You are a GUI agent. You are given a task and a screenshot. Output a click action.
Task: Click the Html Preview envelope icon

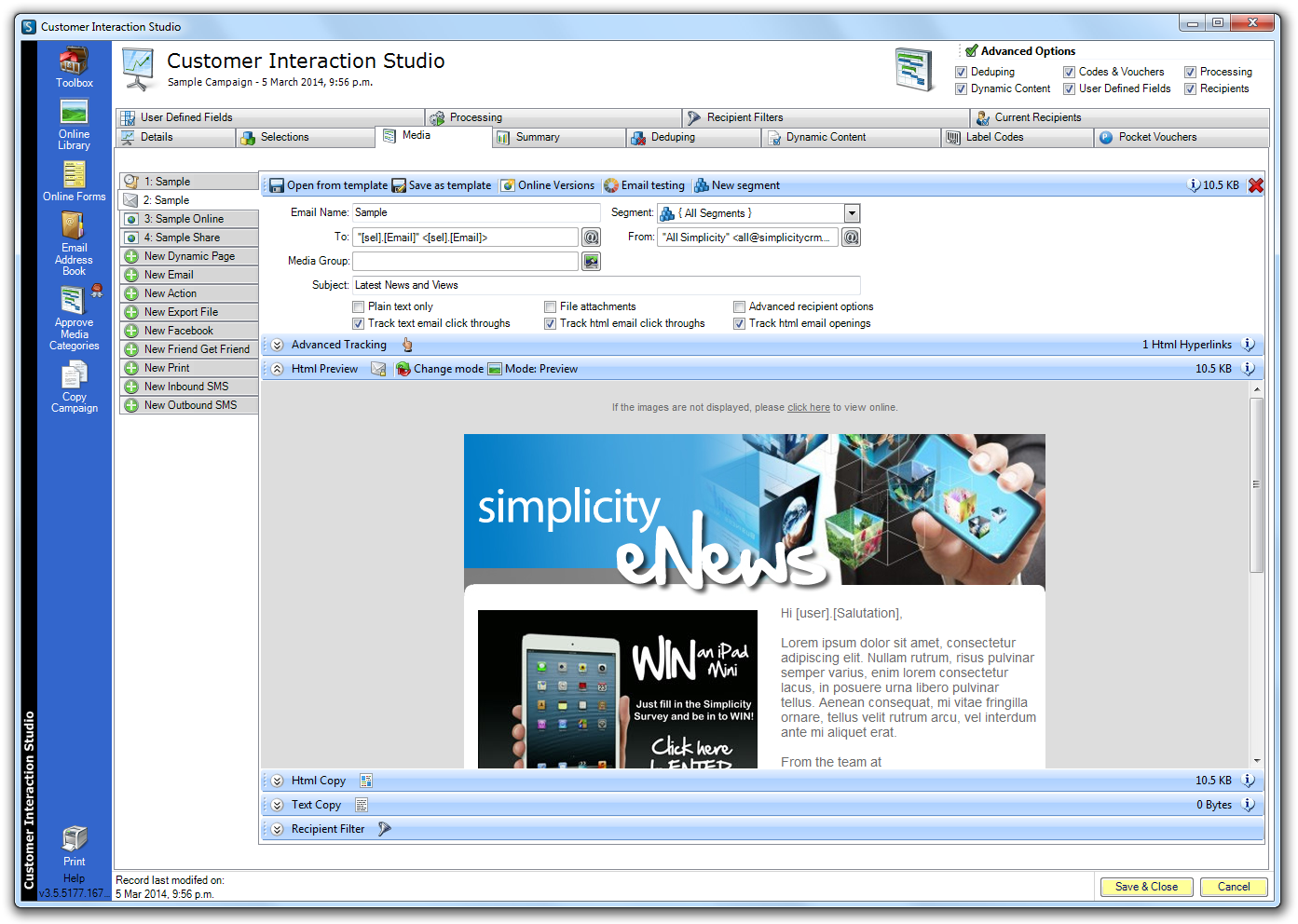pyautogui.click(x=378, y=369)
